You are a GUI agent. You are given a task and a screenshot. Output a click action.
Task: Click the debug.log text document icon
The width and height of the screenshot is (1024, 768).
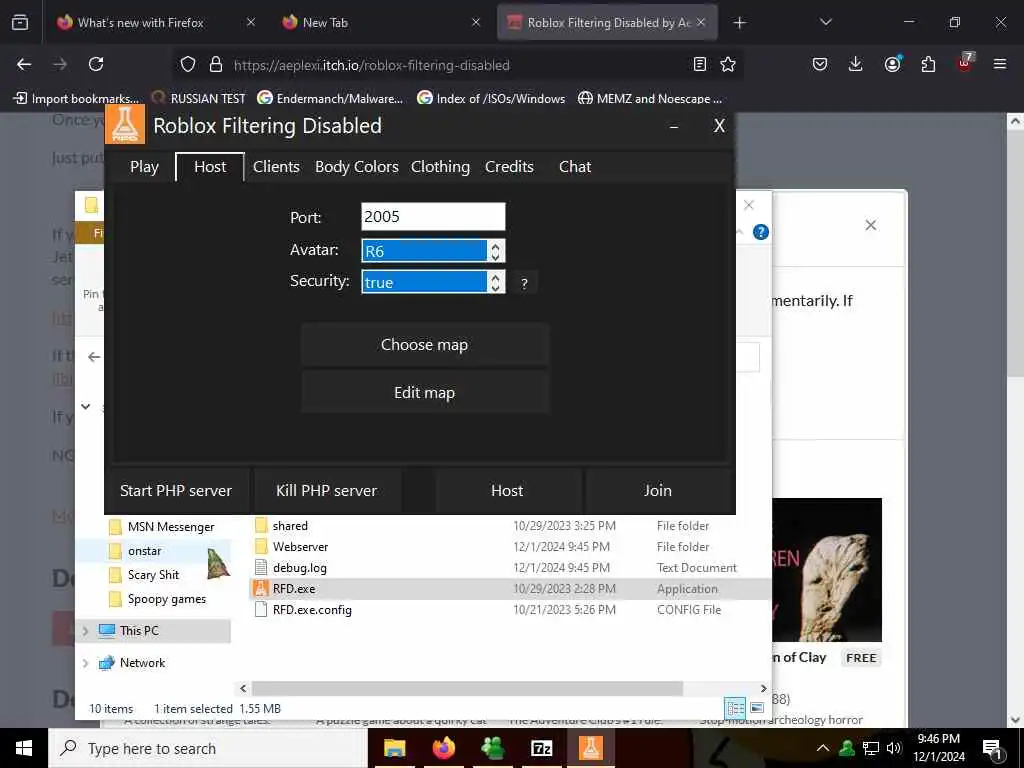261,568
